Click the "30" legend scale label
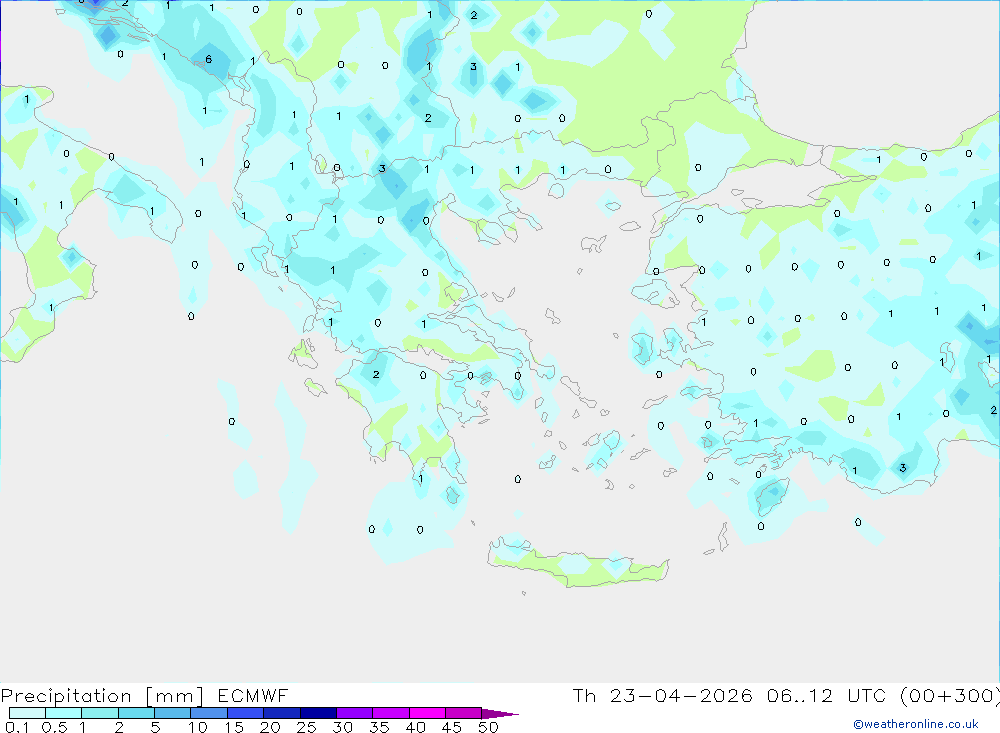 point(342,727)
